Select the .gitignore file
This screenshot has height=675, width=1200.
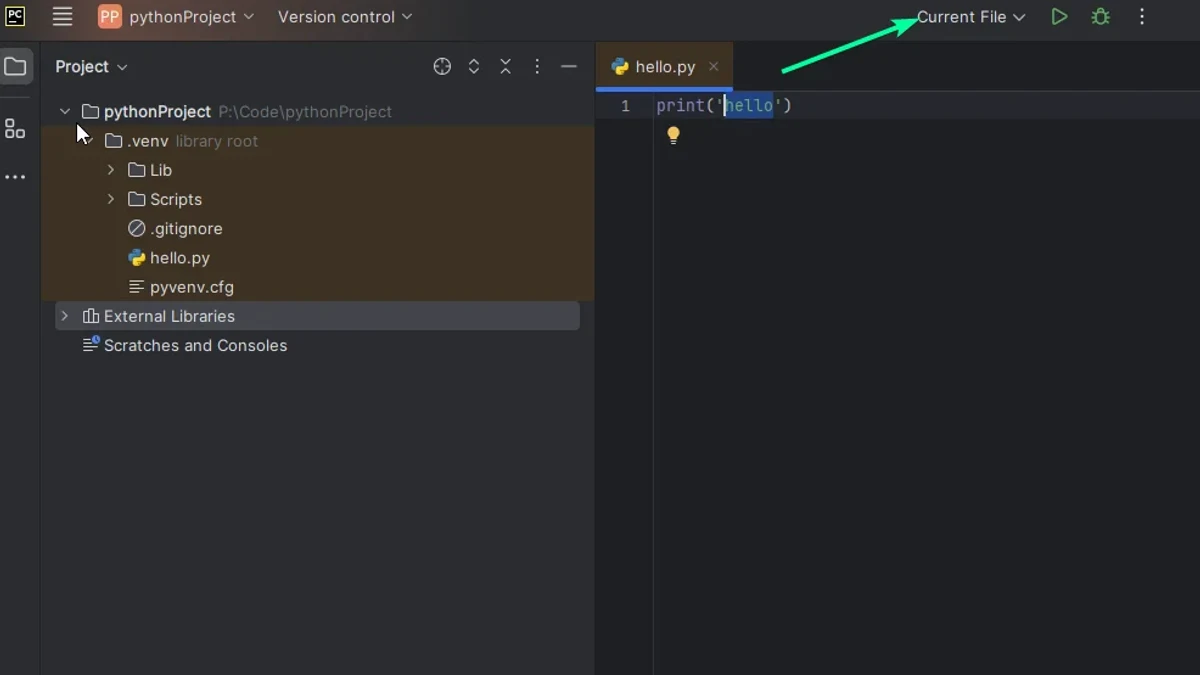[175, 229]
